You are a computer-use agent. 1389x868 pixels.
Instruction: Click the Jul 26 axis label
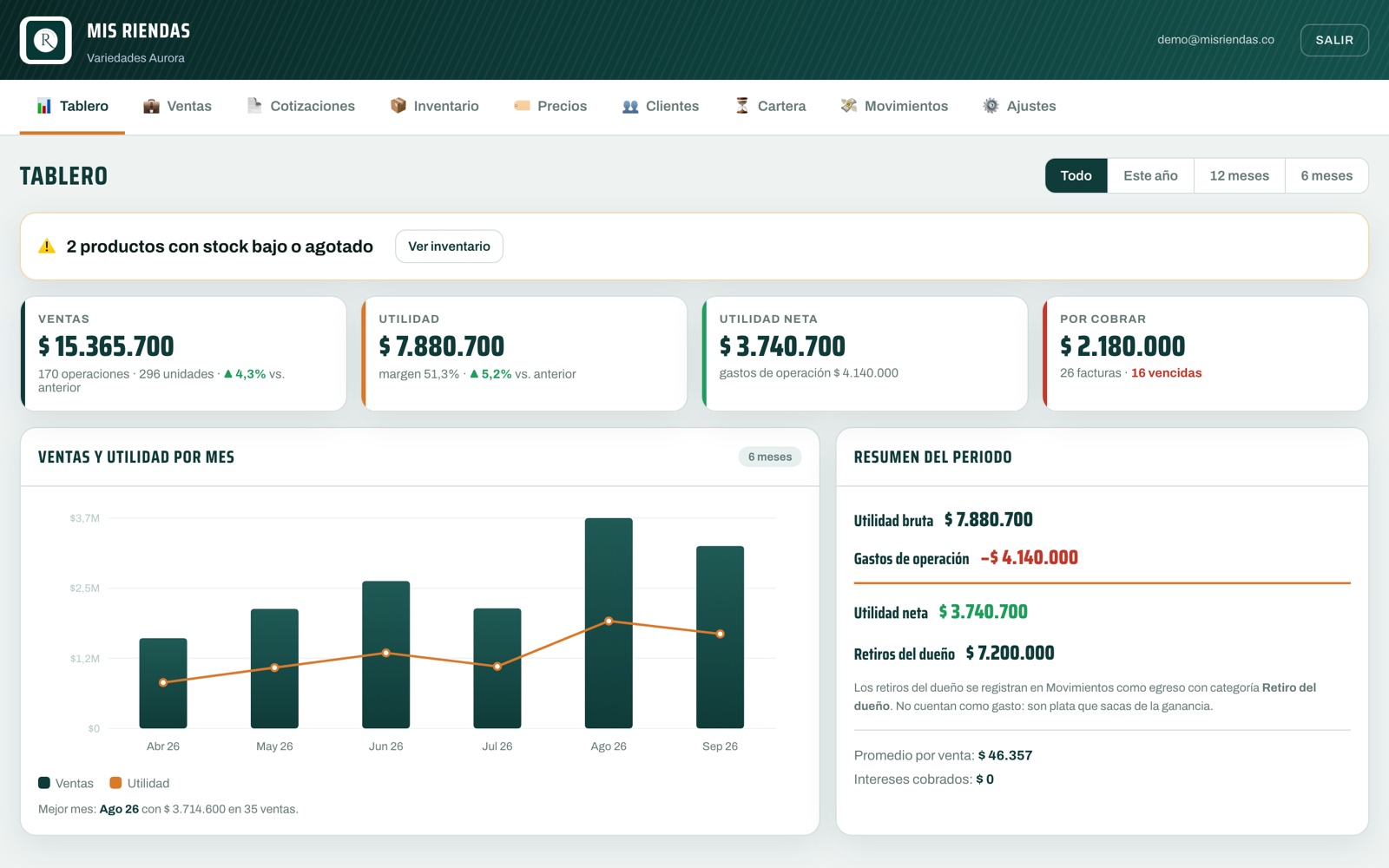click(497, 746)
